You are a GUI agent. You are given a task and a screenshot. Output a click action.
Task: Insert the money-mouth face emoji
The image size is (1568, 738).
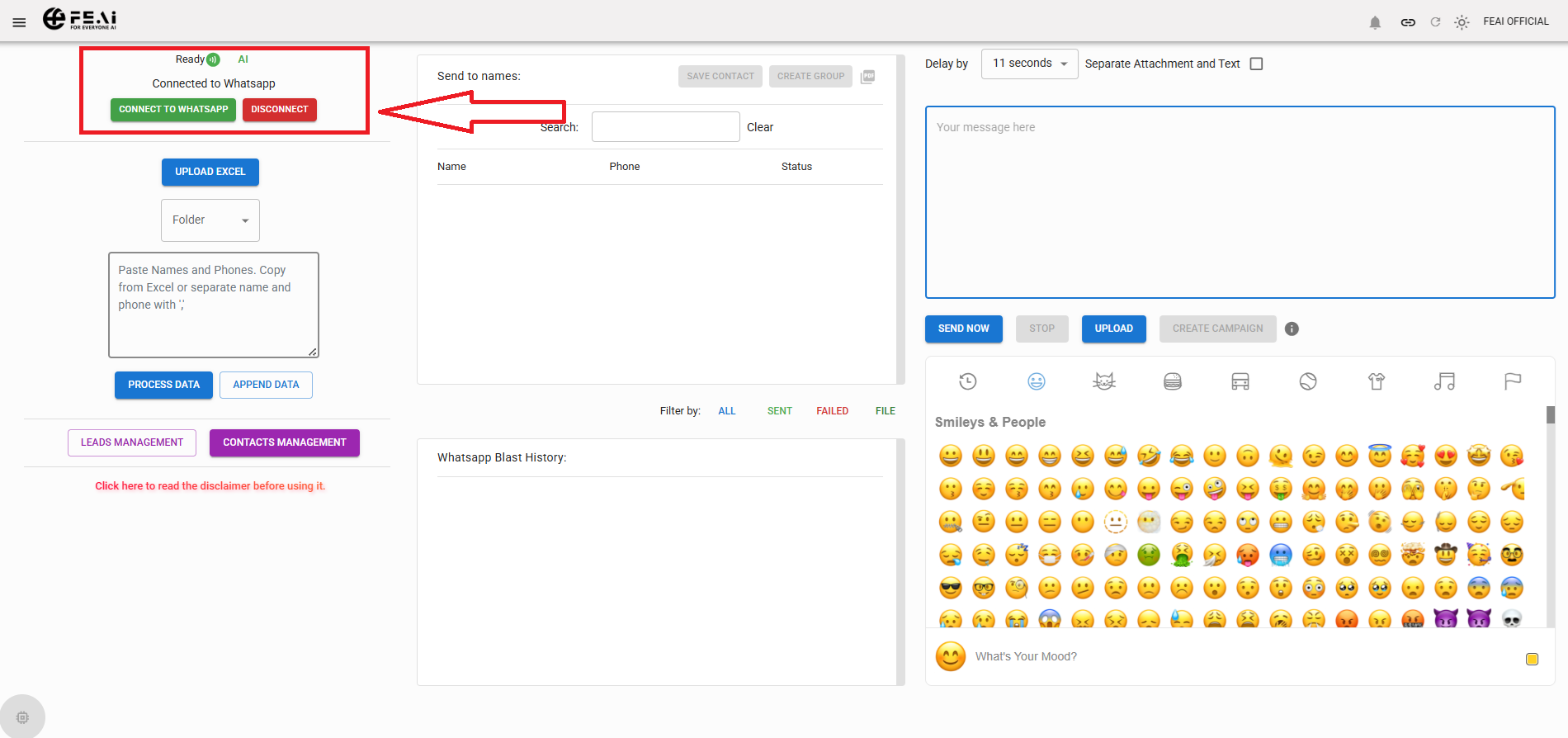tap(1281, 489)
